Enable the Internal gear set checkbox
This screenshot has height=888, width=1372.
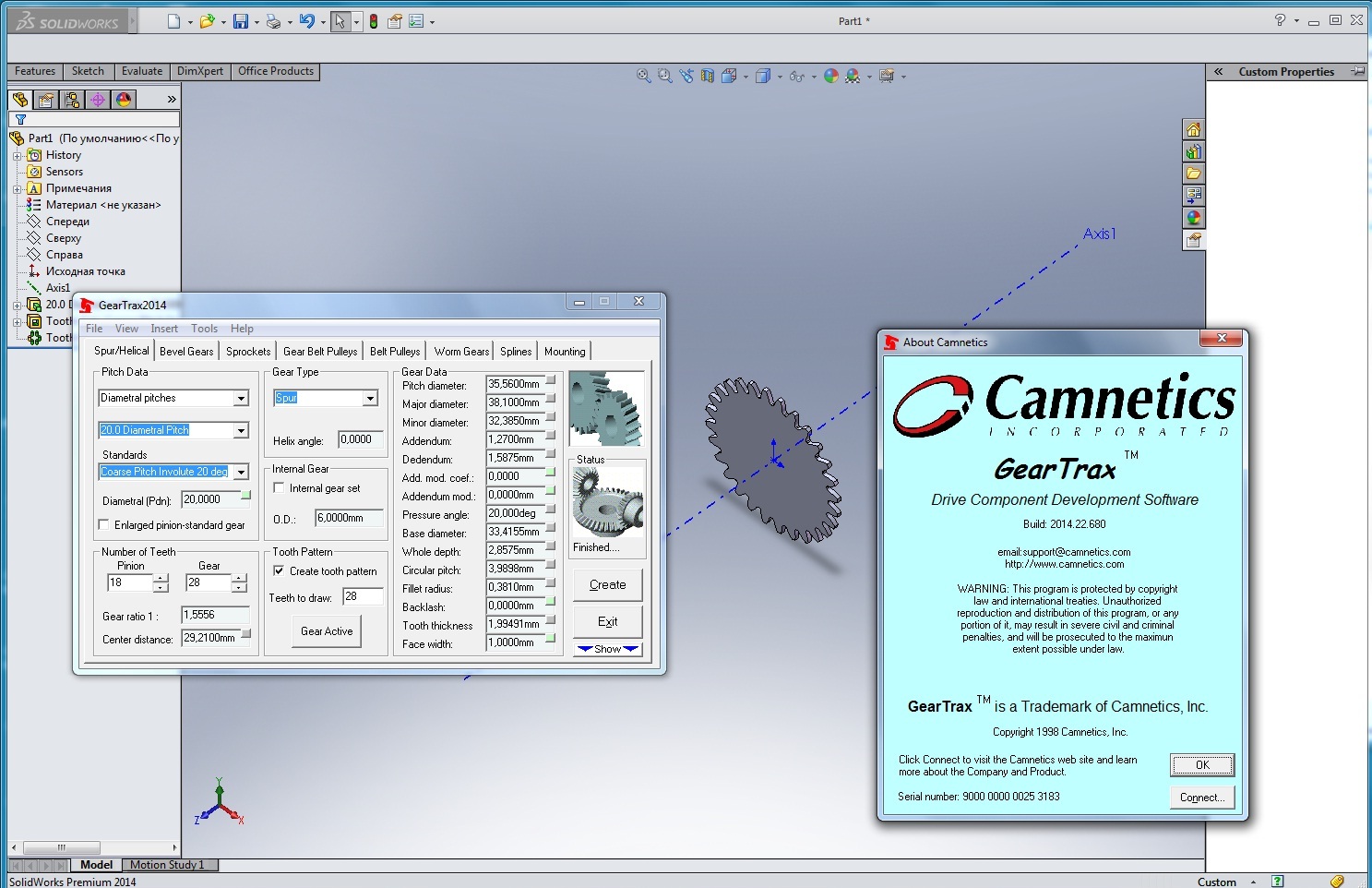pos(279,487)
